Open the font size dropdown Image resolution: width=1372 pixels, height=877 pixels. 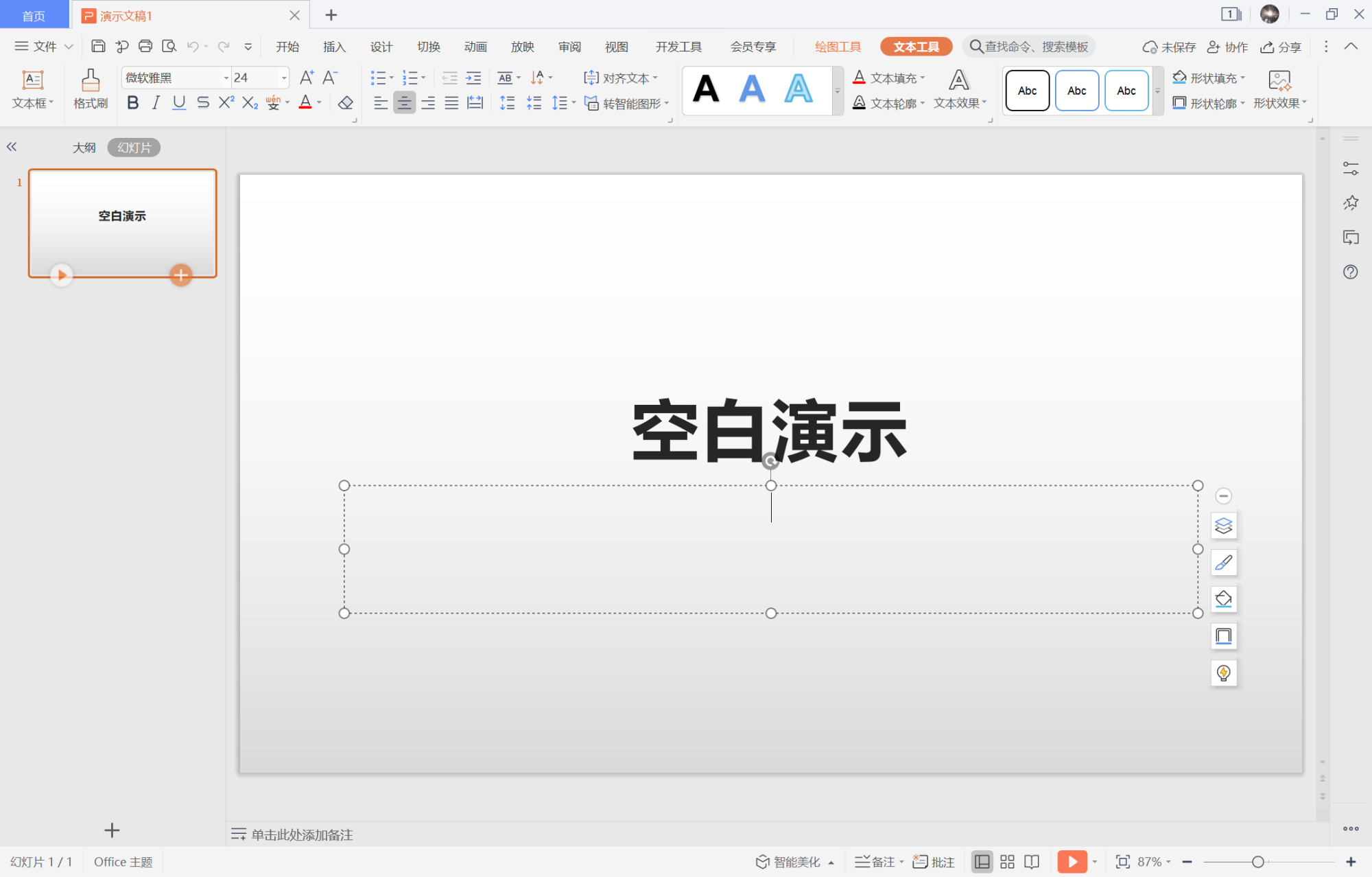(283, 78)
